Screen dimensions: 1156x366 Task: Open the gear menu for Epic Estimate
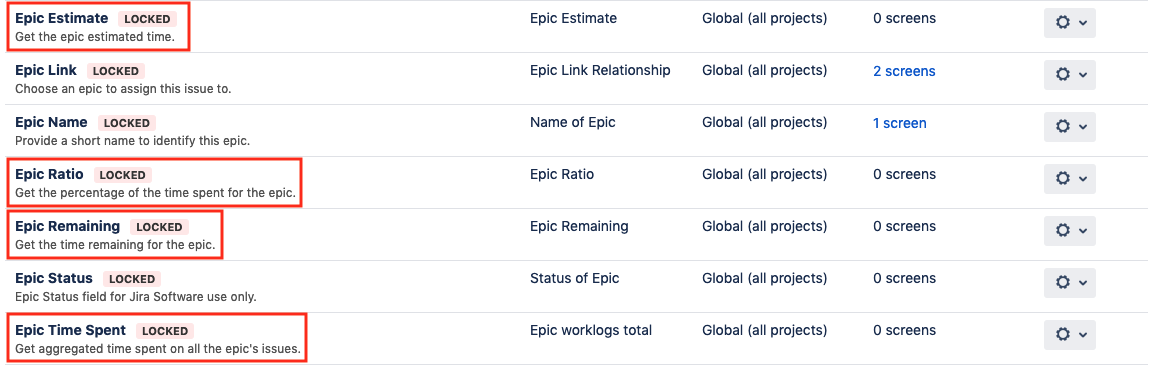1069,23
